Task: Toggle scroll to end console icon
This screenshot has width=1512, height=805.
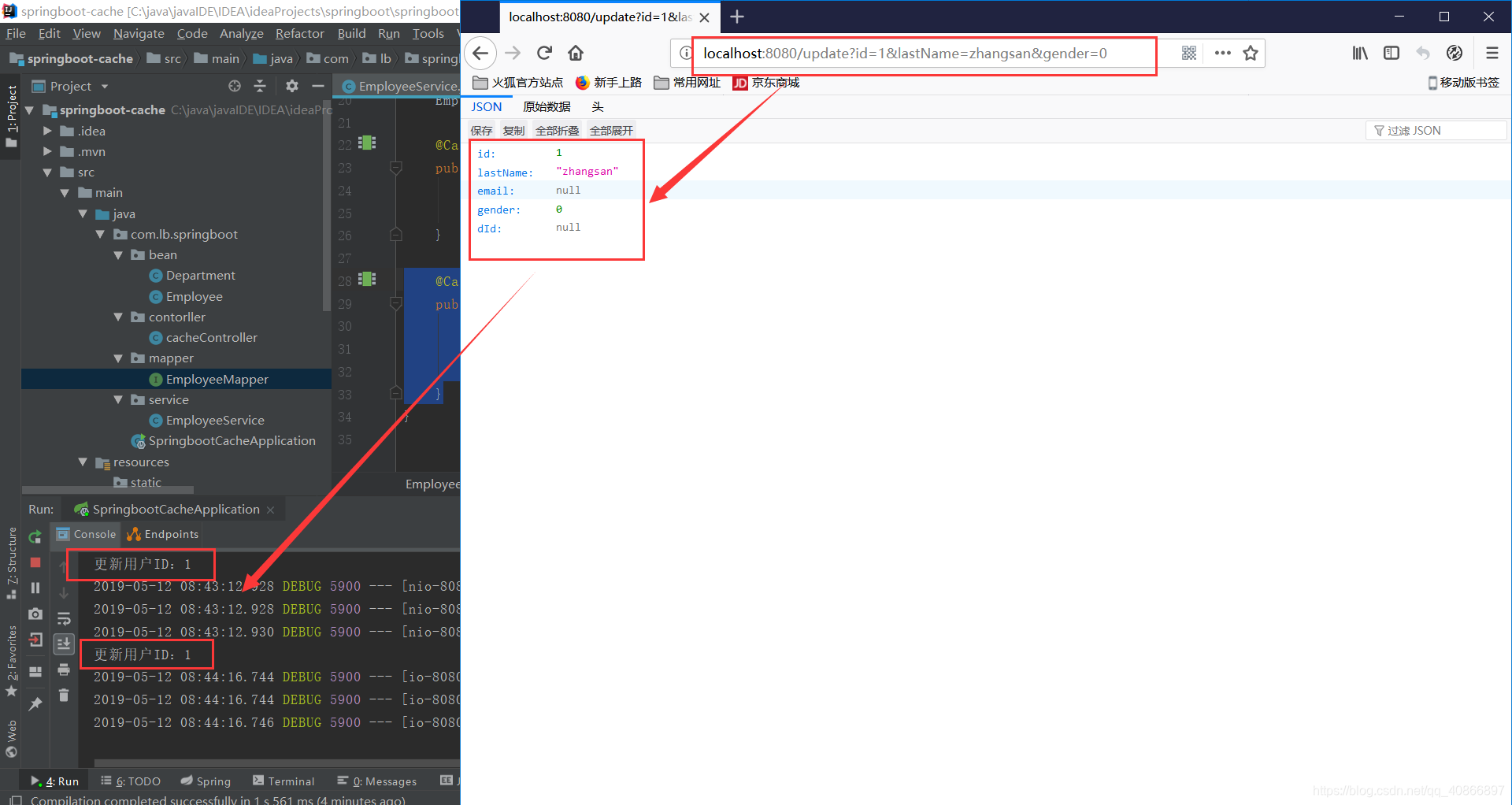Action: (x=64, y=644)
